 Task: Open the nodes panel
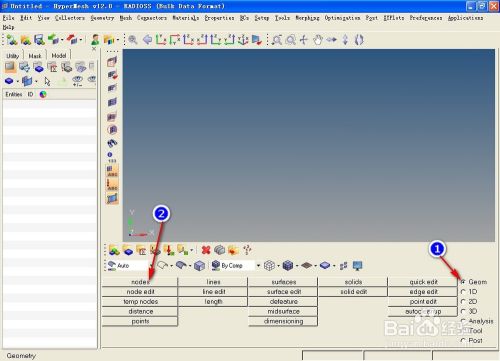140,282
